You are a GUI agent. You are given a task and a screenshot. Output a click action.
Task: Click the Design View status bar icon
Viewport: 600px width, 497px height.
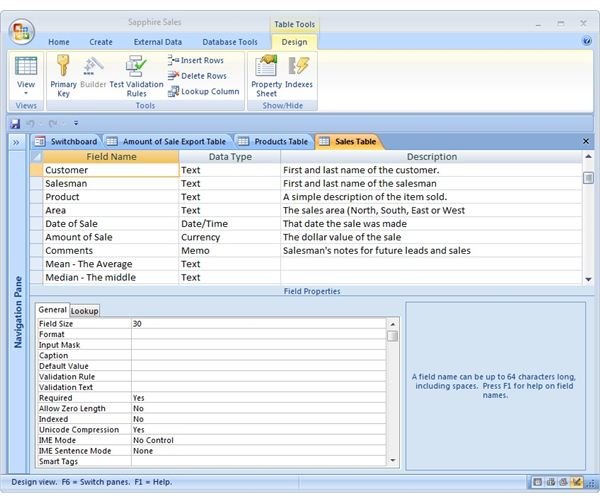[576, 482]
